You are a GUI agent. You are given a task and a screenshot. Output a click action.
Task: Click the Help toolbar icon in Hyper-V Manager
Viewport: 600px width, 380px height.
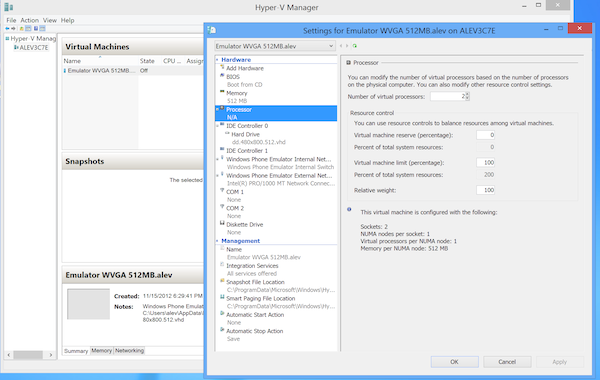pos(36,29)
